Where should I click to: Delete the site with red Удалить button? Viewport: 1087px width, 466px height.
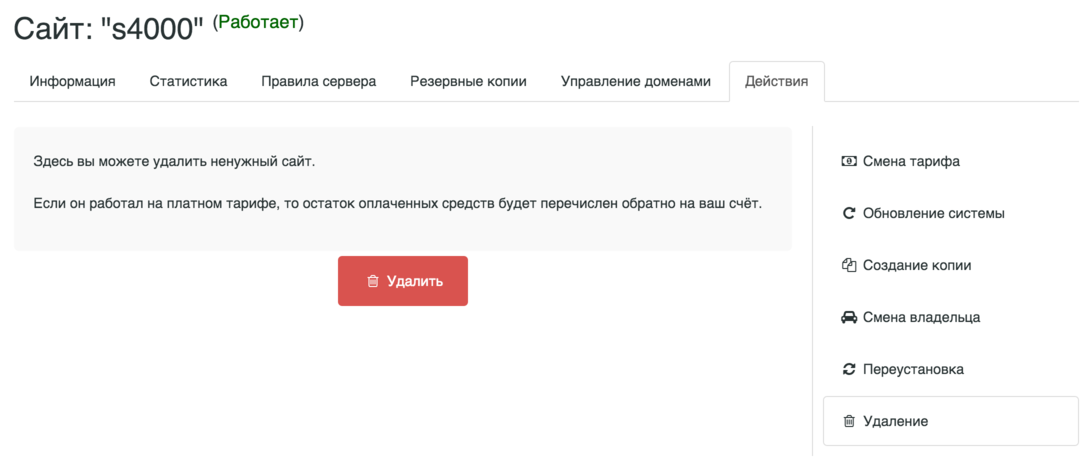click(x=403, y=281)
